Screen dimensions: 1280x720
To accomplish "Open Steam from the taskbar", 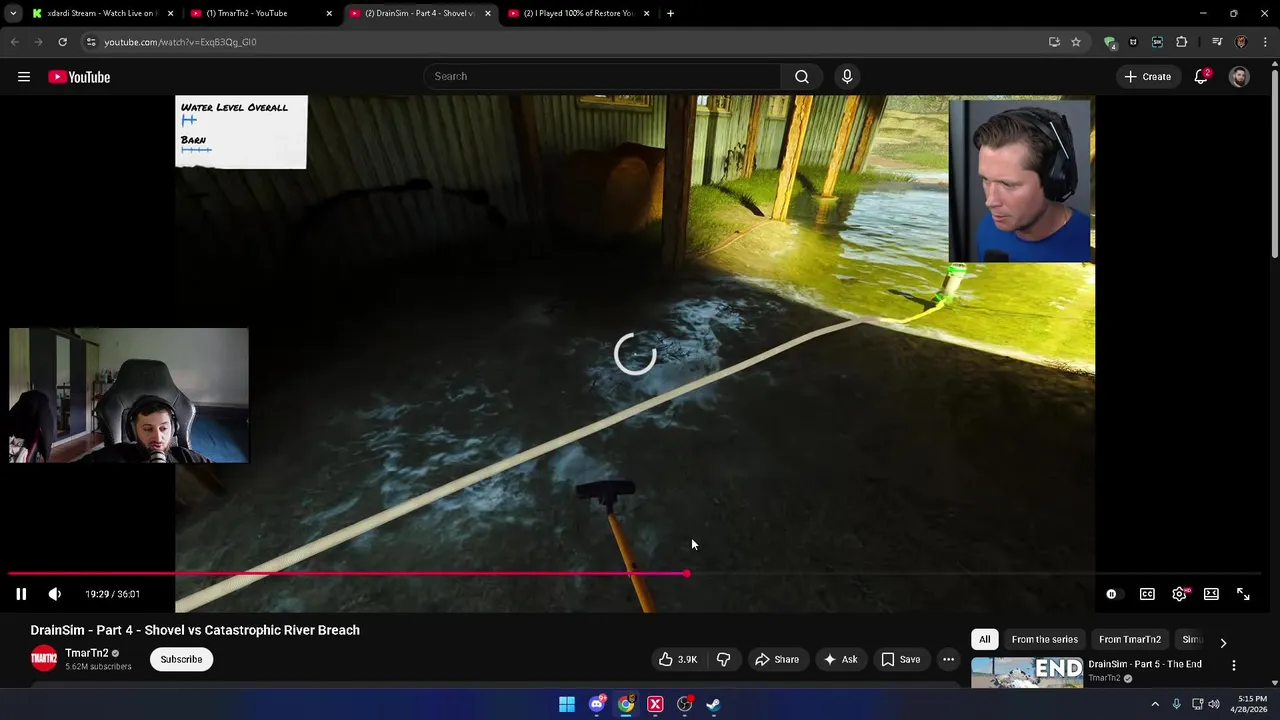I will coord(713,704).
